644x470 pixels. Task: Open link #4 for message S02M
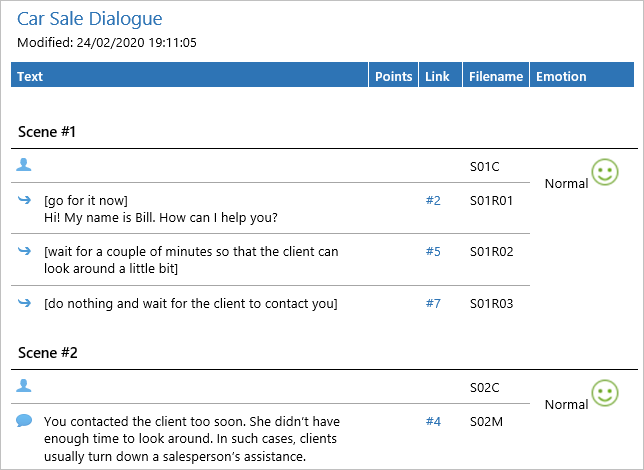coord(432,421)
